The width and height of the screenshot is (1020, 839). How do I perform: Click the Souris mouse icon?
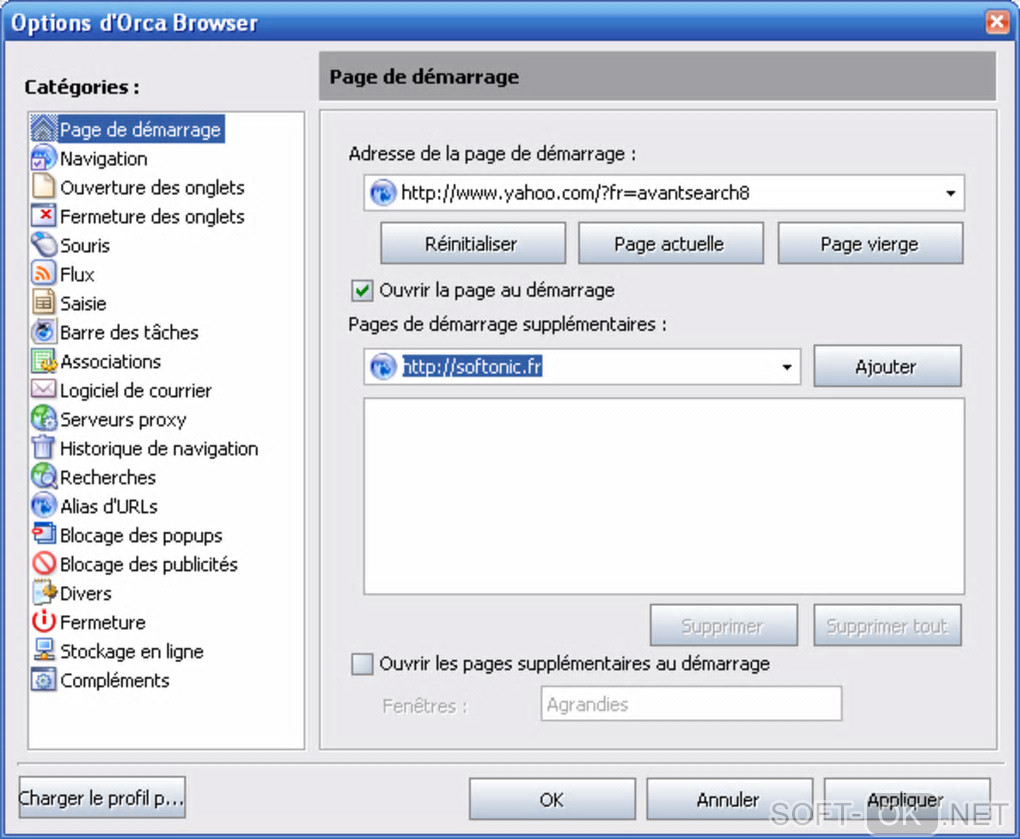43,245
